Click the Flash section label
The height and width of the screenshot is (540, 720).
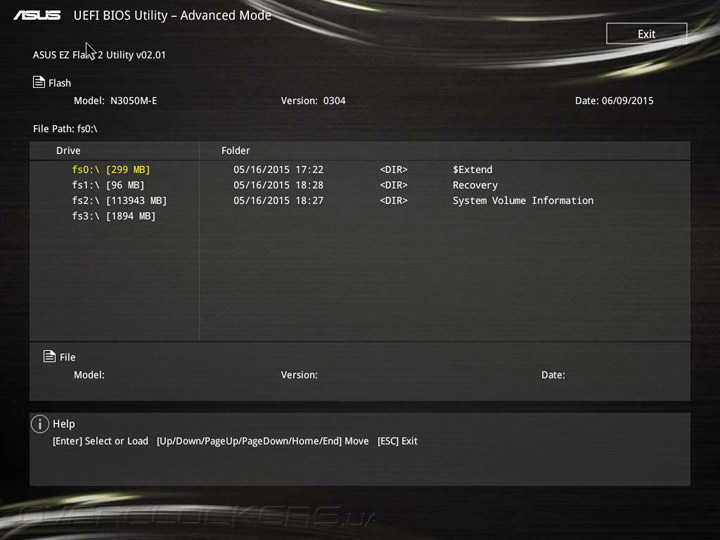click(60, 83)
